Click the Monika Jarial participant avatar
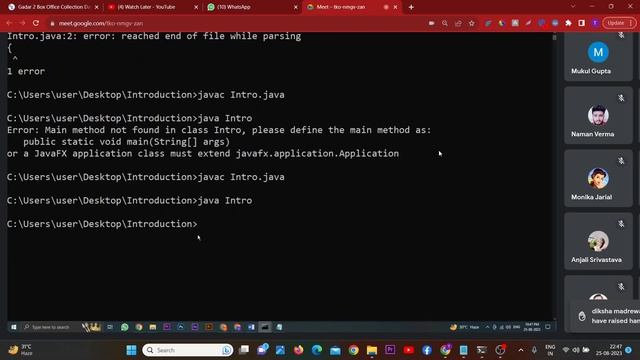The width and height of the screenshot is (640, 360). [598, 178]
